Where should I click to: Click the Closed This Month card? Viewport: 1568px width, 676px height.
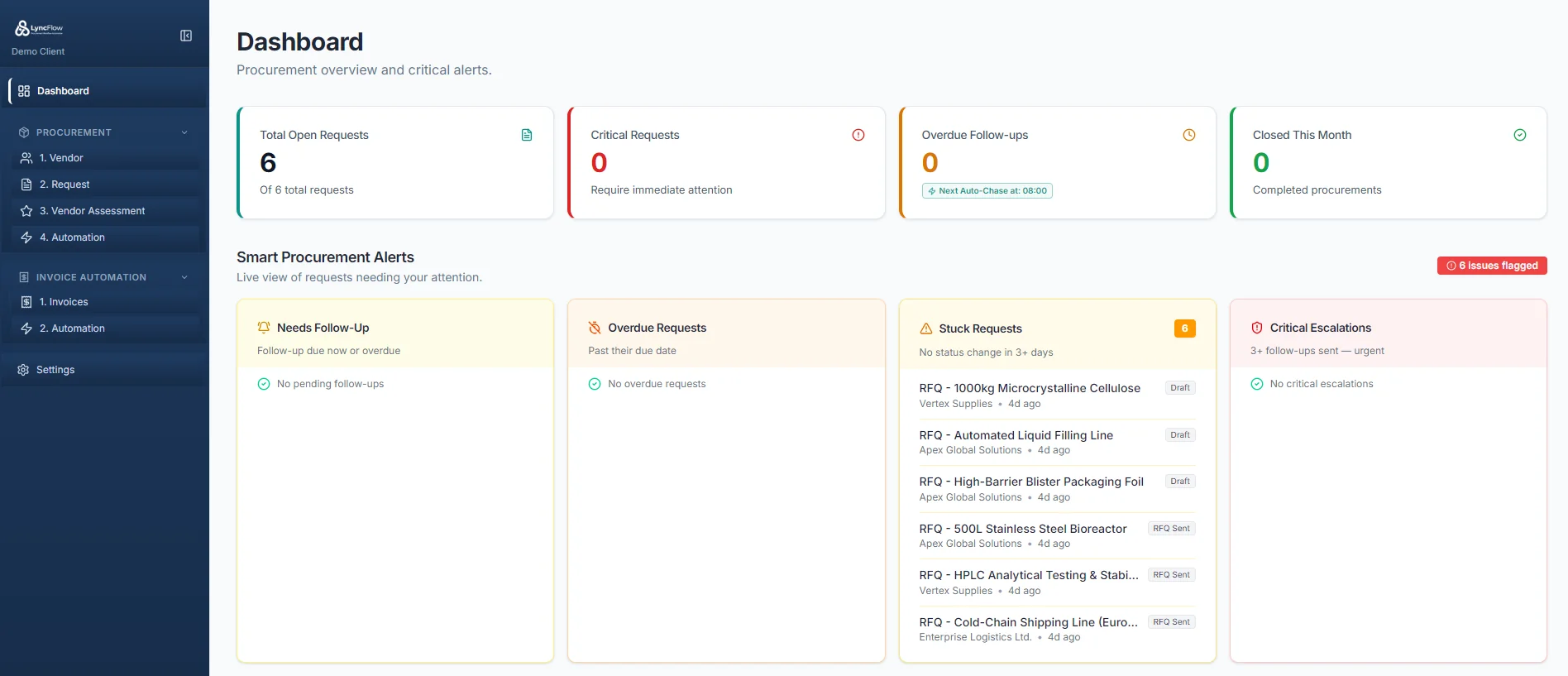click(1389, 163)
